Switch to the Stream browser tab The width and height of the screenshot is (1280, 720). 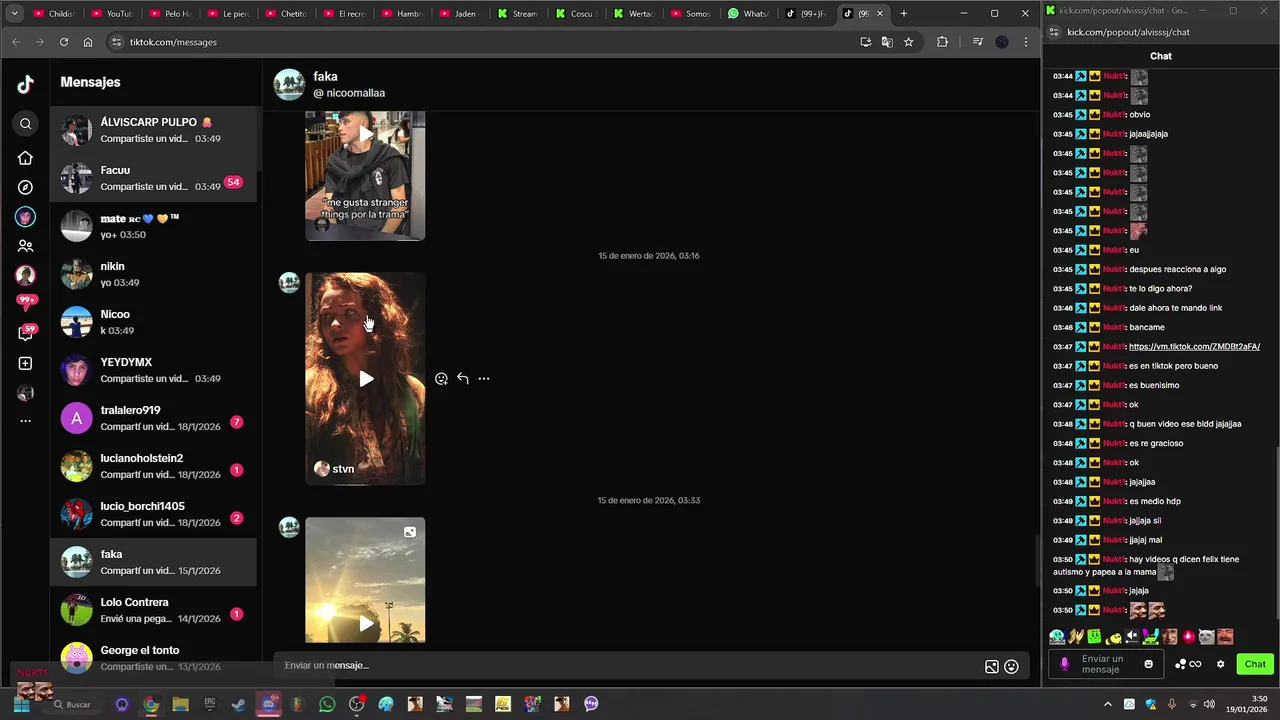pos(518,14)
